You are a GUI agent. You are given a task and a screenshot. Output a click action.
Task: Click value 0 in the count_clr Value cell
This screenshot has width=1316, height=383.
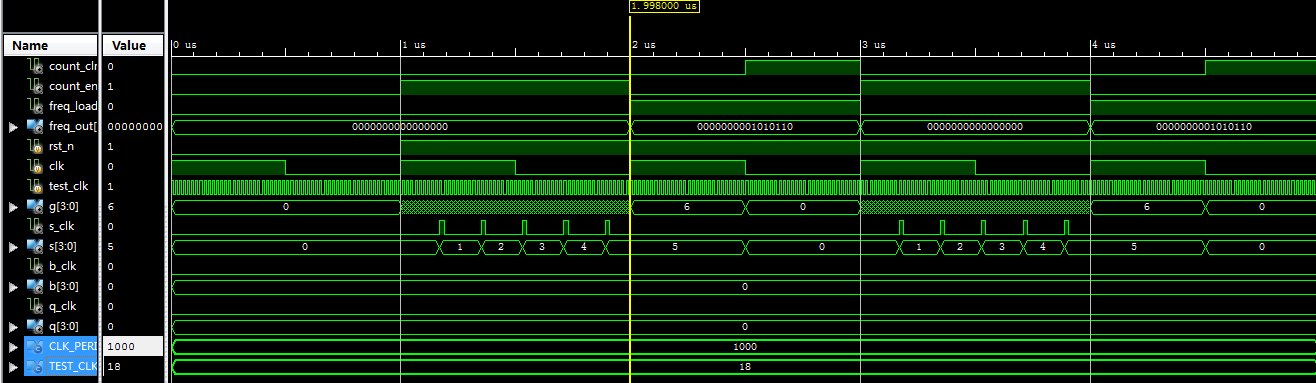pyautogui.click(x=110, y=66)
